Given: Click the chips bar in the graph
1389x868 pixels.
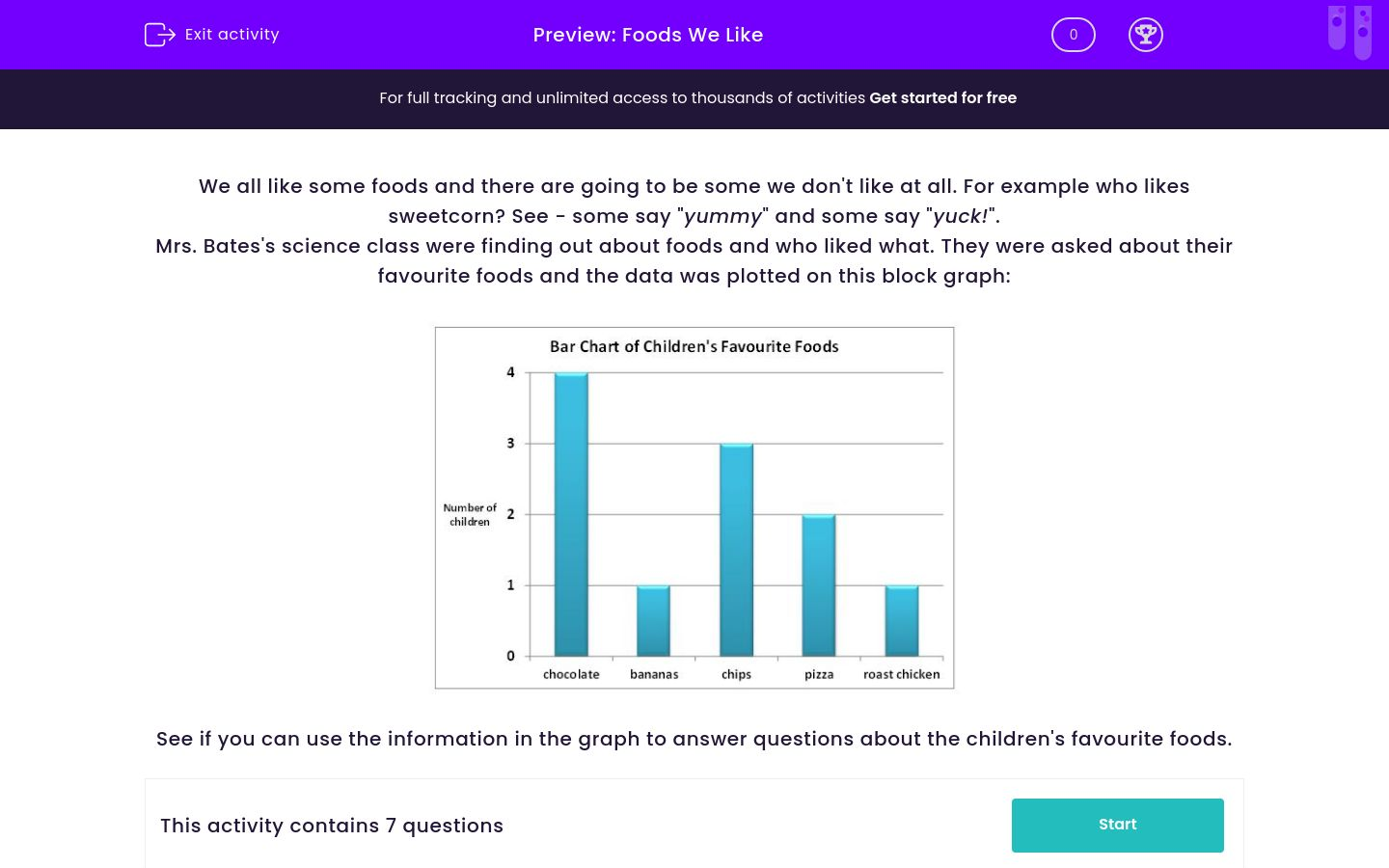Looking at the screenshot, I should tap(736, 550).
